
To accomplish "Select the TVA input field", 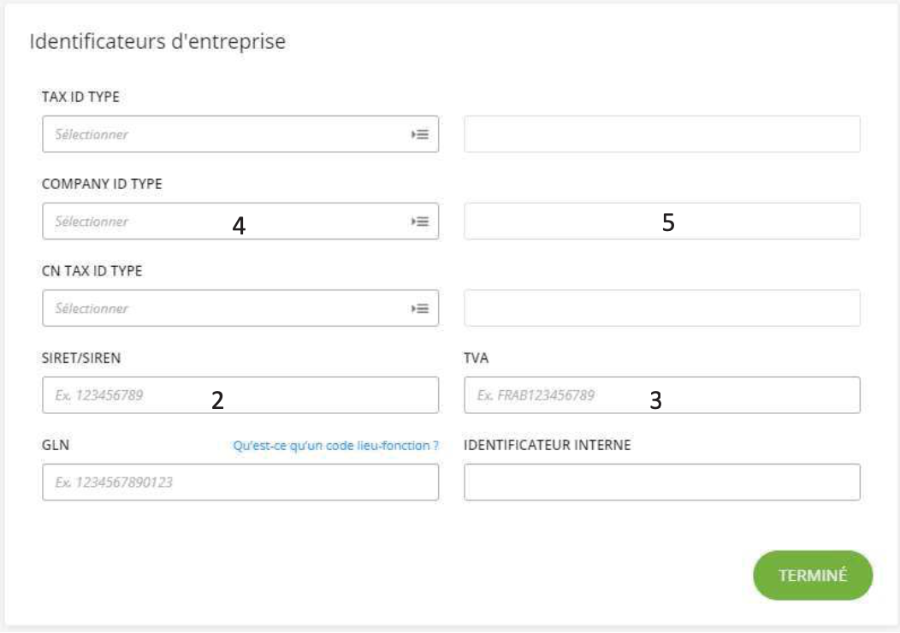I will click(662, 395).
